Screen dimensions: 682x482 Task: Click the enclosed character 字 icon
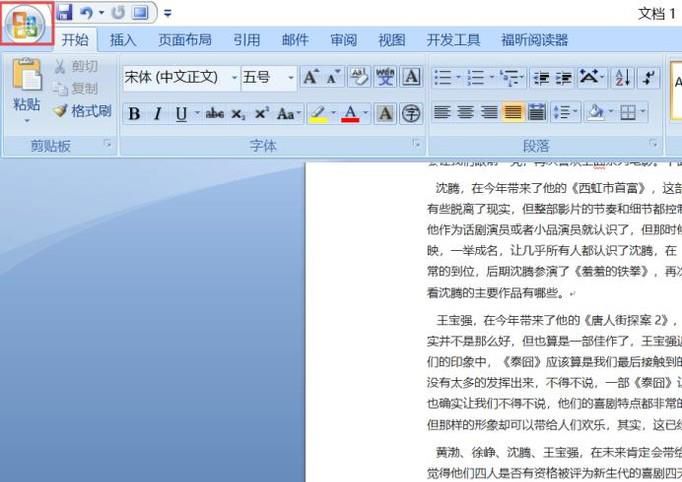[x=411, y=114]
